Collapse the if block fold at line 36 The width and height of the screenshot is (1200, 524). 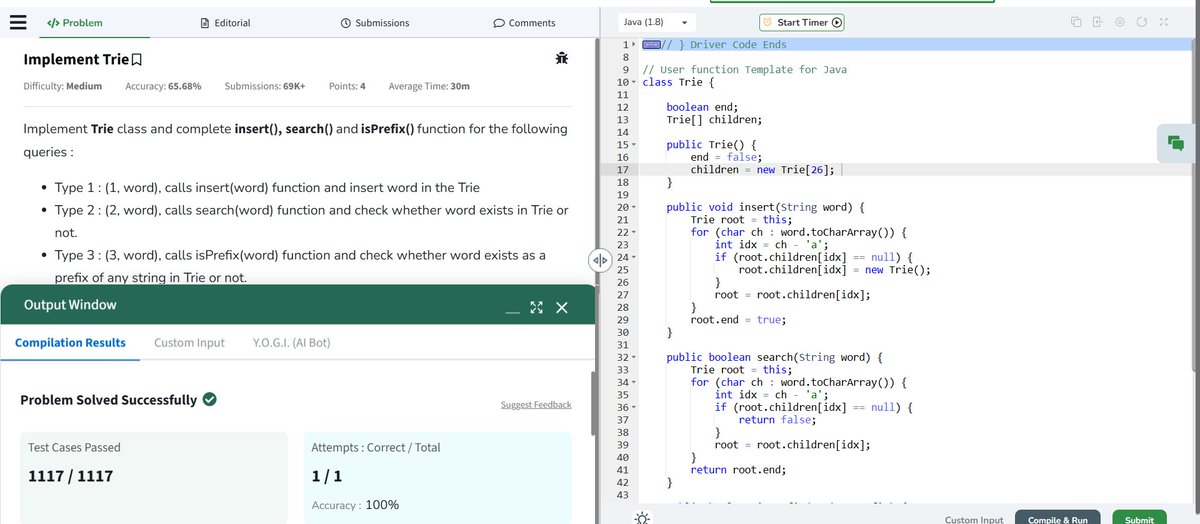click(x=634, y=408)
